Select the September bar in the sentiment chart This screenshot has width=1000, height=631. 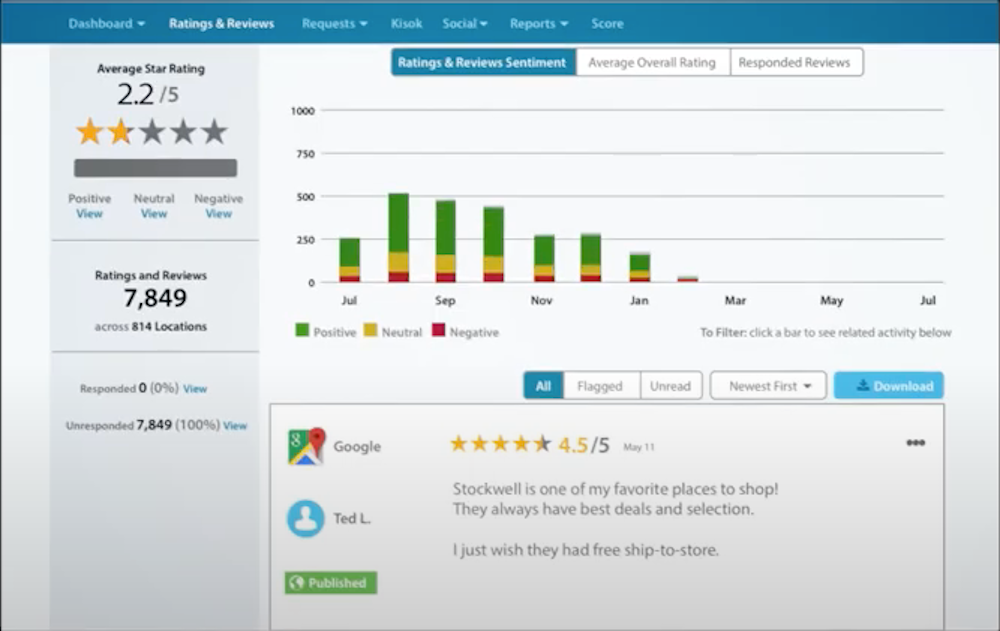443,238
